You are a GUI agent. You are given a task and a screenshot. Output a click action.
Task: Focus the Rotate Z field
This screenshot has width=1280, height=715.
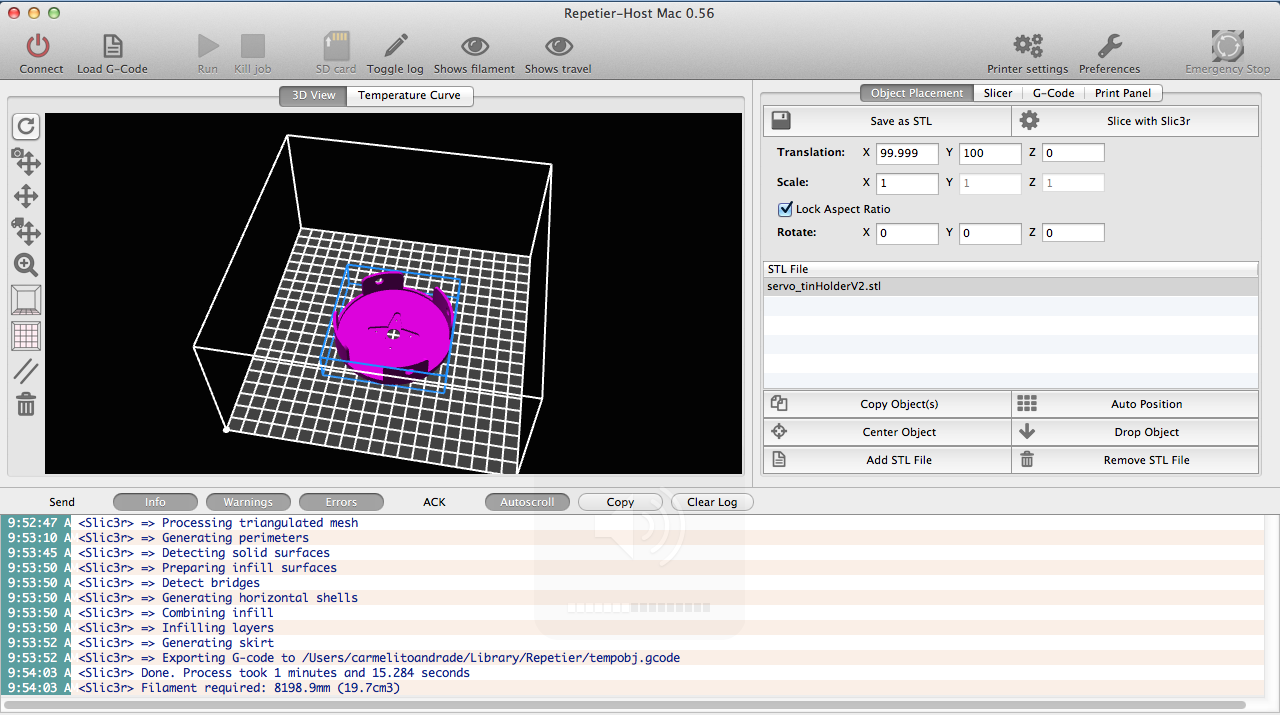1073,233
